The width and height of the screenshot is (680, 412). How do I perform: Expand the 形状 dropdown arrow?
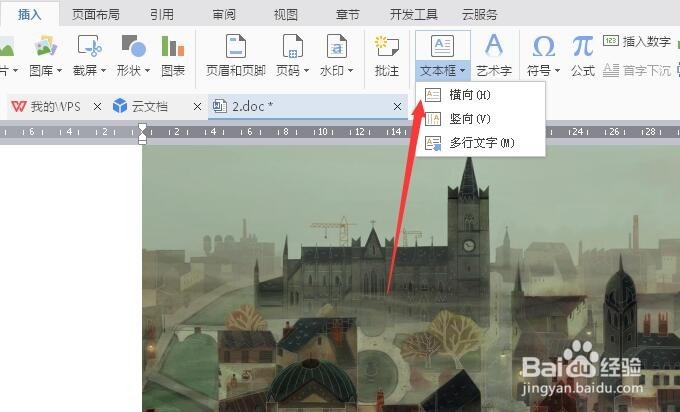point(147,70)
